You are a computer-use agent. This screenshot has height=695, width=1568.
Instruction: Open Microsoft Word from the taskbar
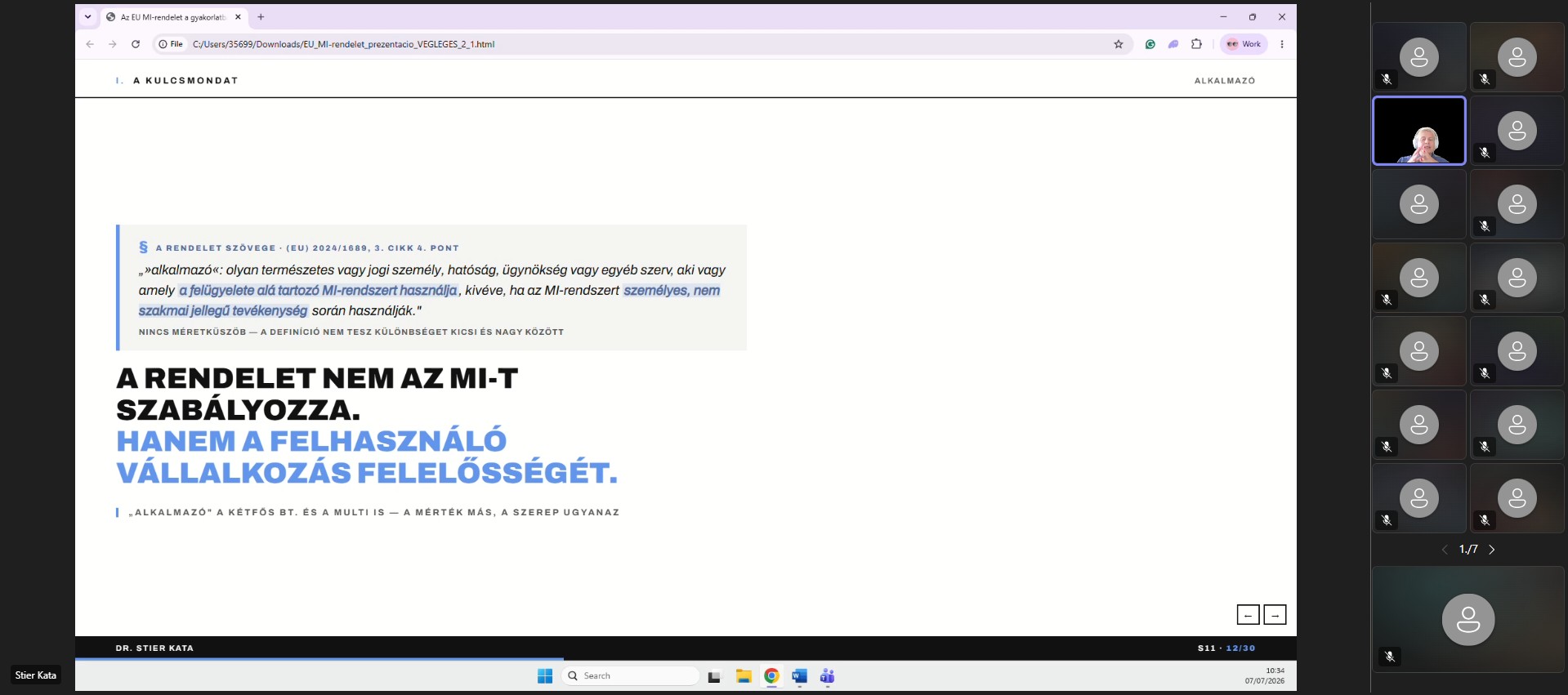(x=799, y=676)
